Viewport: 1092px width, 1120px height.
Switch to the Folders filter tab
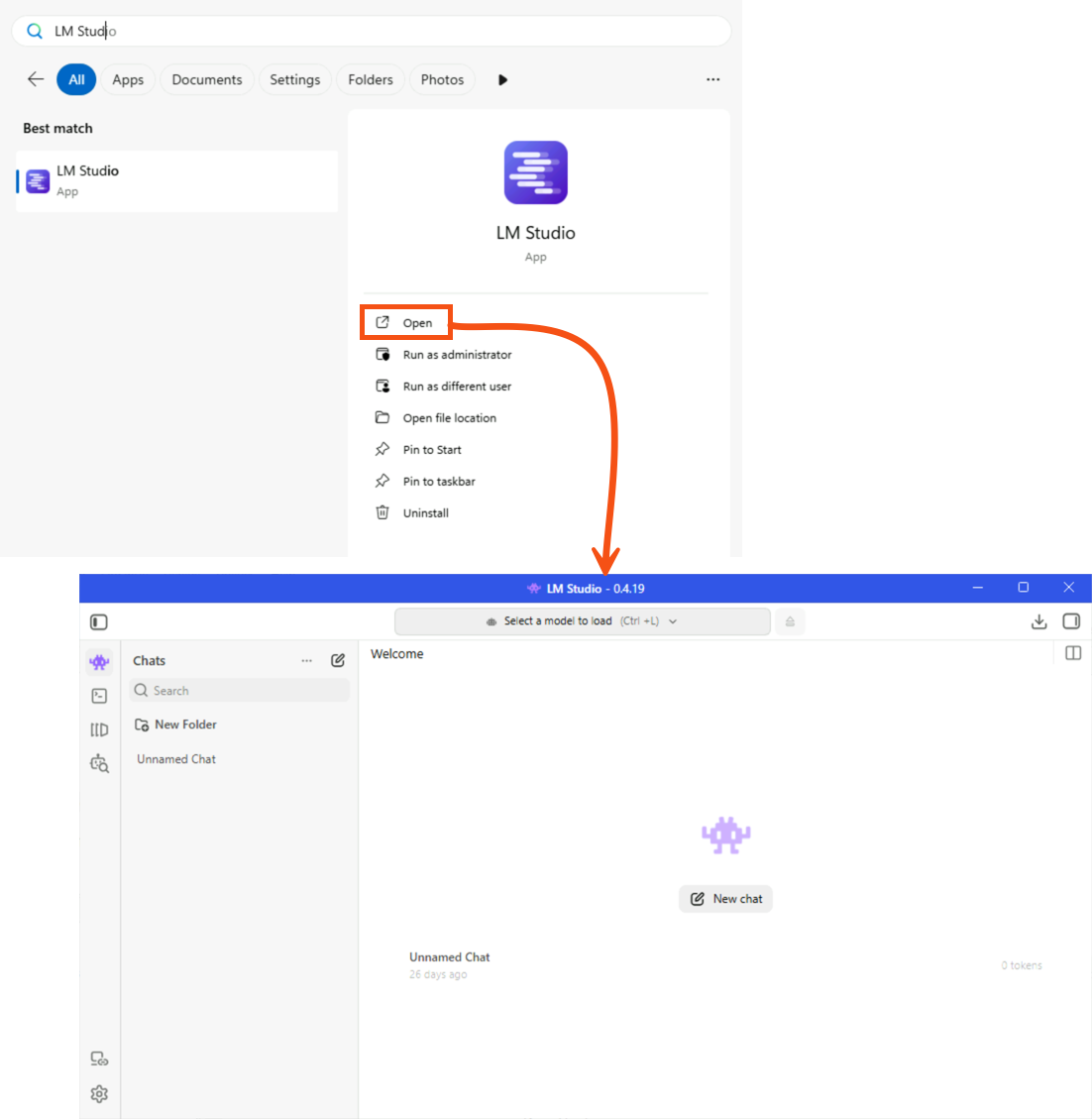point(371,79)
